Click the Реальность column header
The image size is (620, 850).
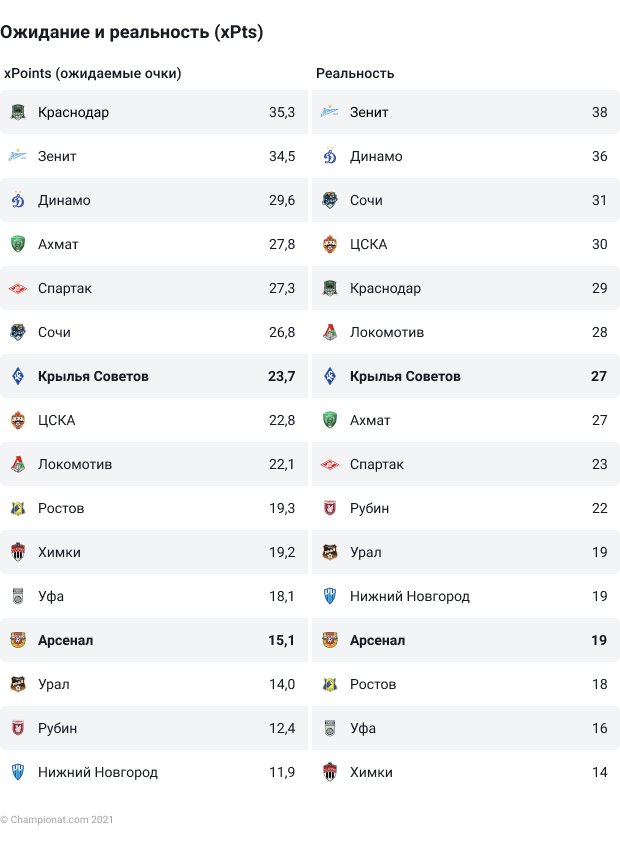coord(355,73)
